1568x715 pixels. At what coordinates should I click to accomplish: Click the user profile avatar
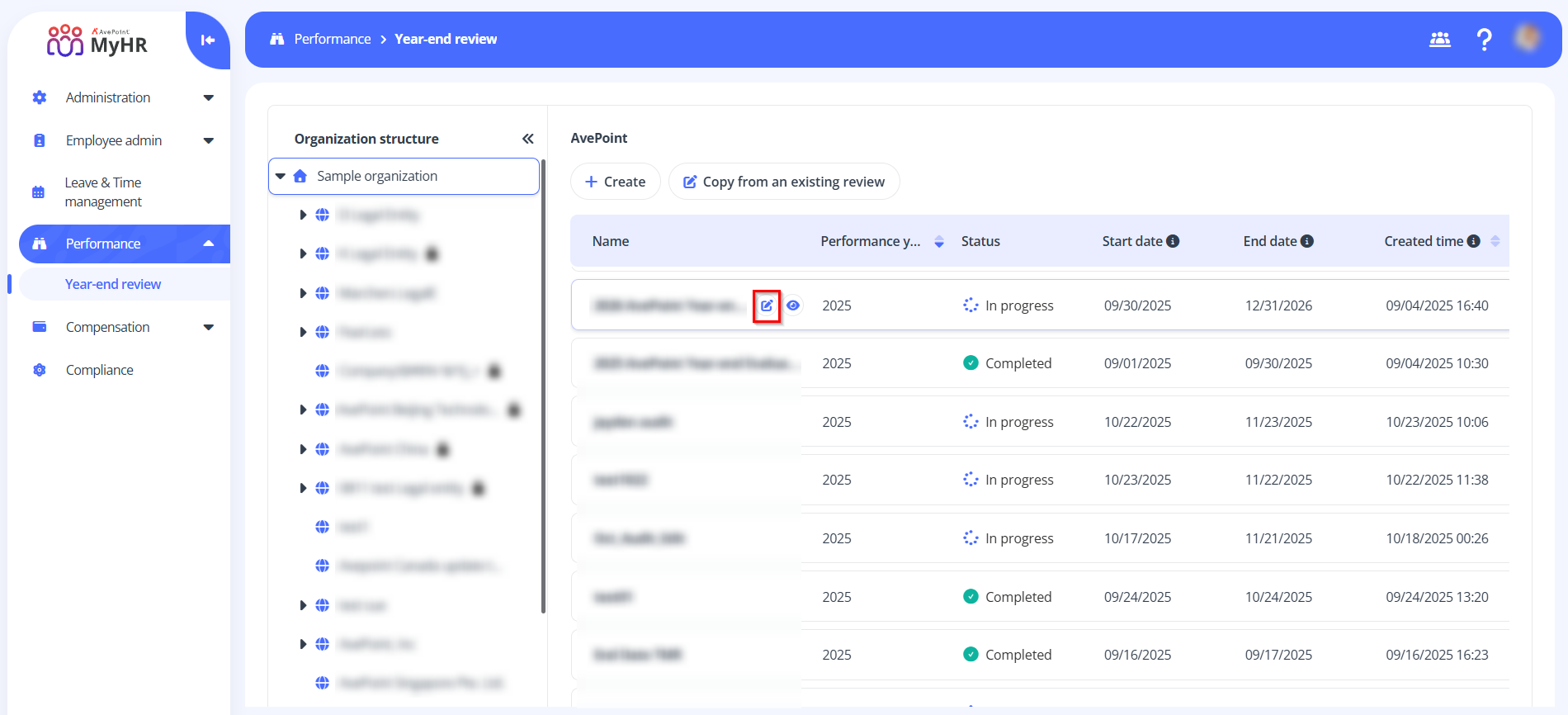point(1528,38)
